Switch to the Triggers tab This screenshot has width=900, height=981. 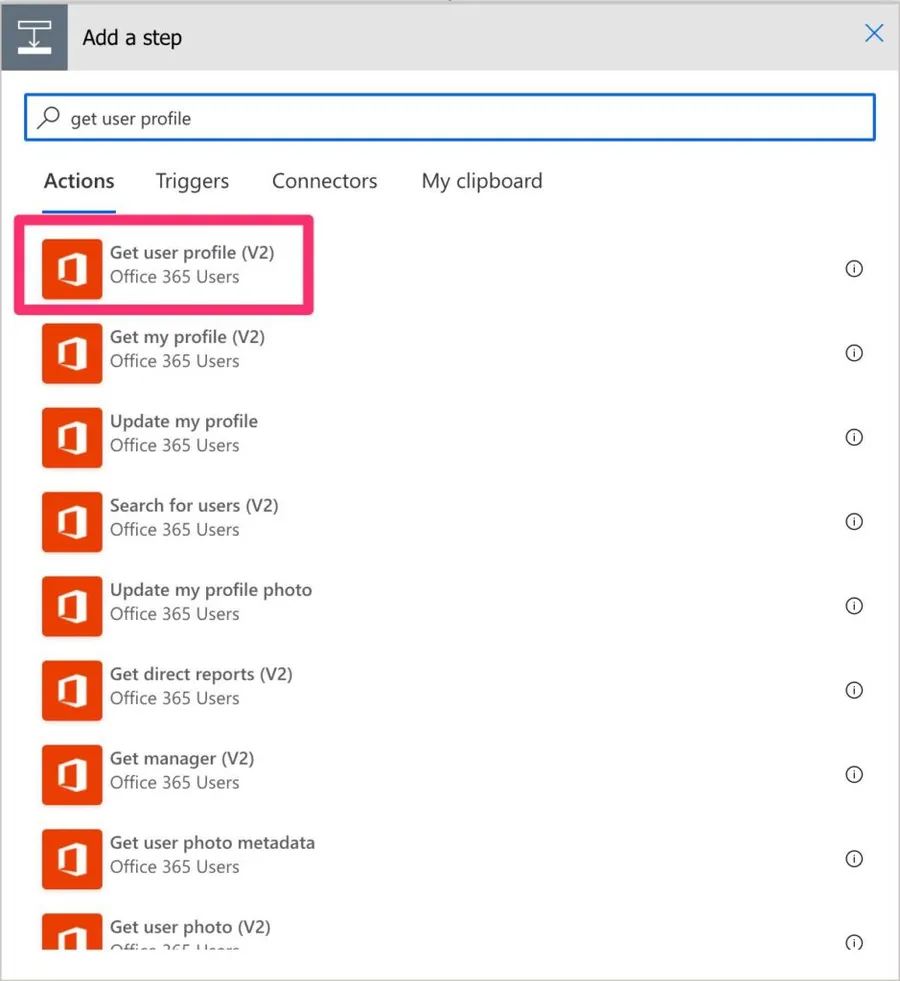192,181
